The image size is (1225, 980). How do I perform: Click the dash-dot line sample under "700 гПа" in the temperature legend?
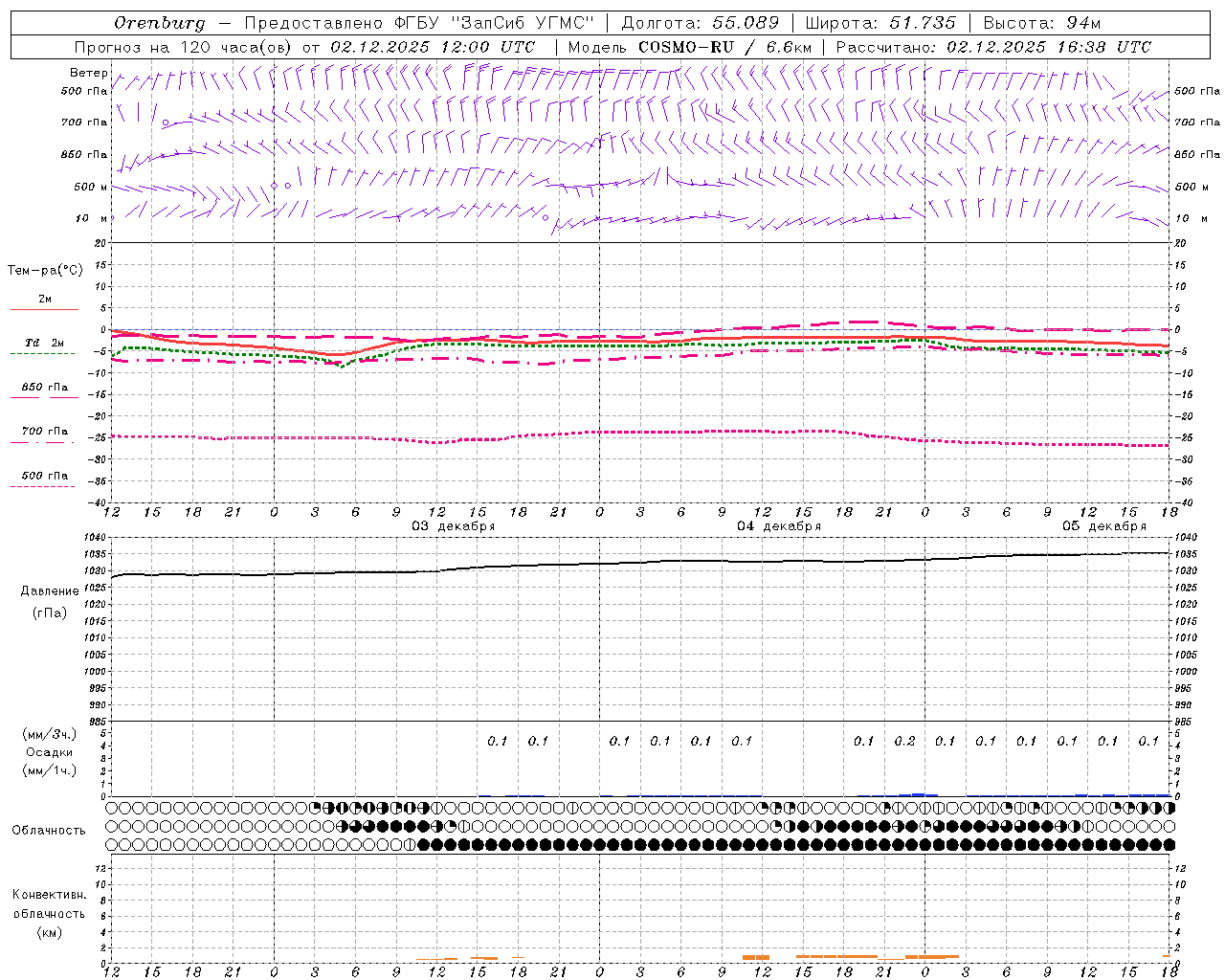tap(42, 443)
